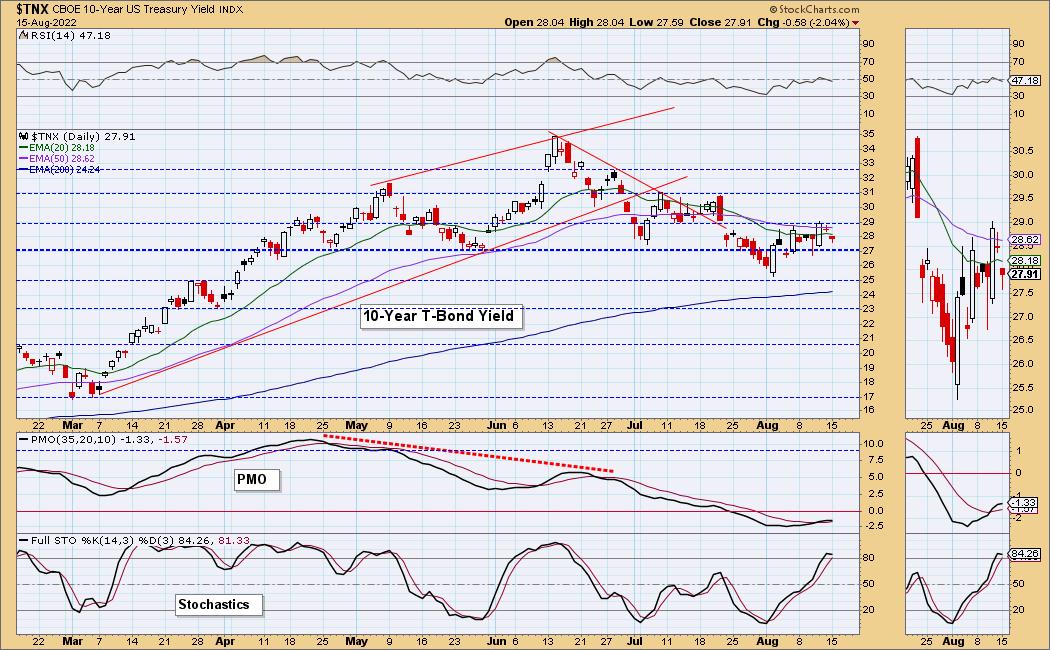Click the 25.0 zoom panel axis label
The width and height of the screenshot is (1050, 650).
pyautogui.click(x=1023, y=410)
